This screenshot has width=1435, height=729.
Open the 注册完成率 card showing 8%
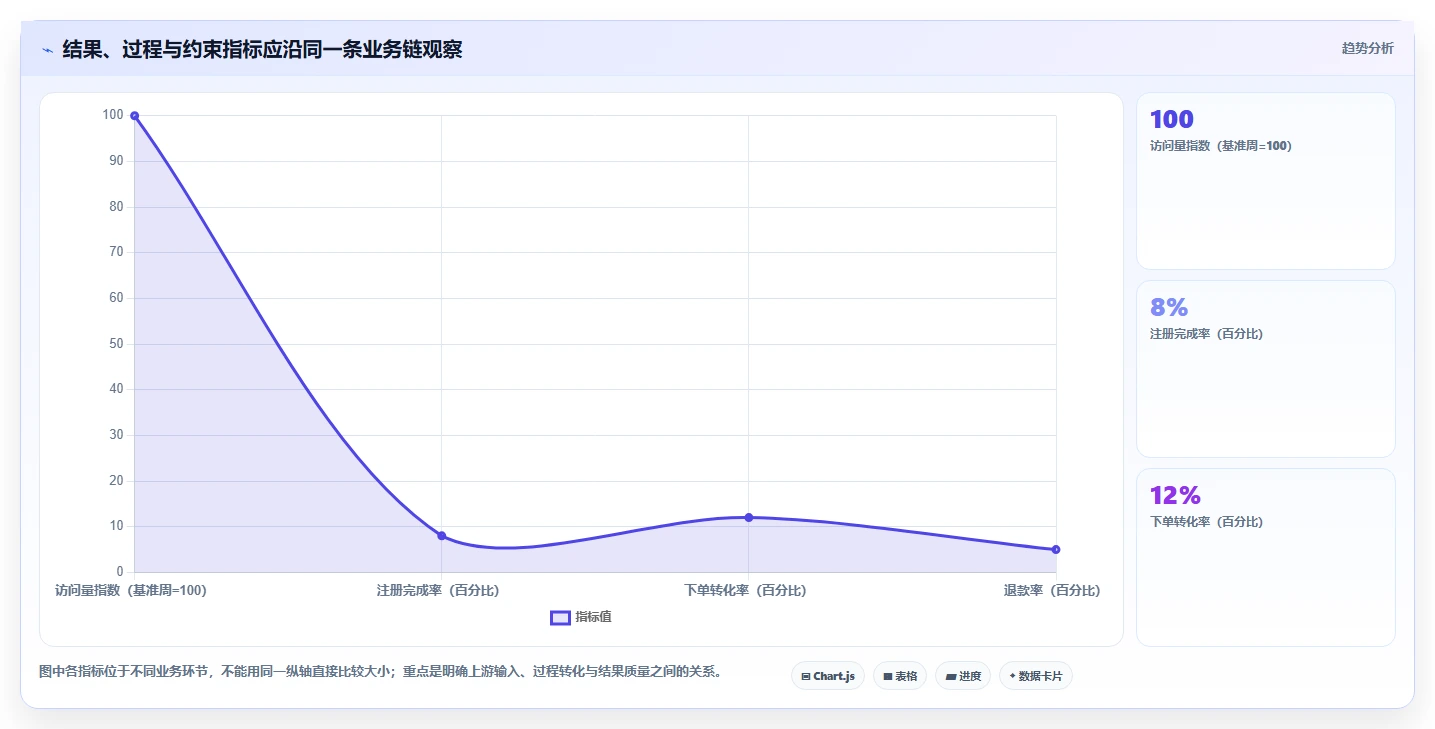coord(1265,369)
